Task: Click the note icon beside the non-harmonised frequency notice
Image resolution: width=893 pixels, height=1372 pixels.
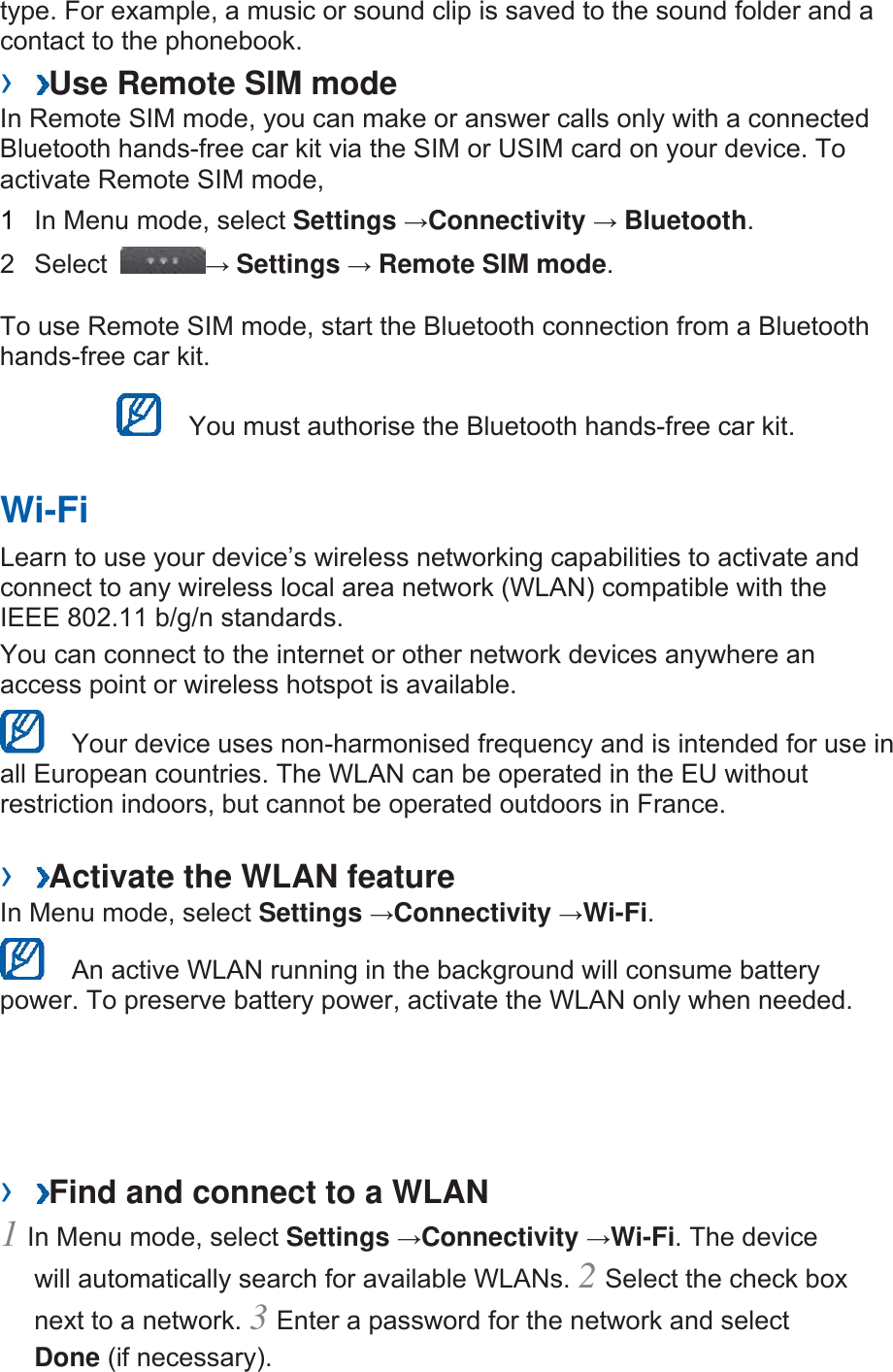Action: [22, 732]
